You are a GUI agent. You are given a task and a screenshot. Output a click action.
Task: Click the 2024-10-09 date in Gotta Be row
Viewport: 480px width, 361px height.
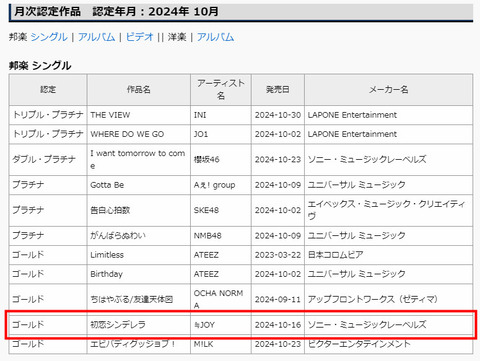click(x=278, y=185)
